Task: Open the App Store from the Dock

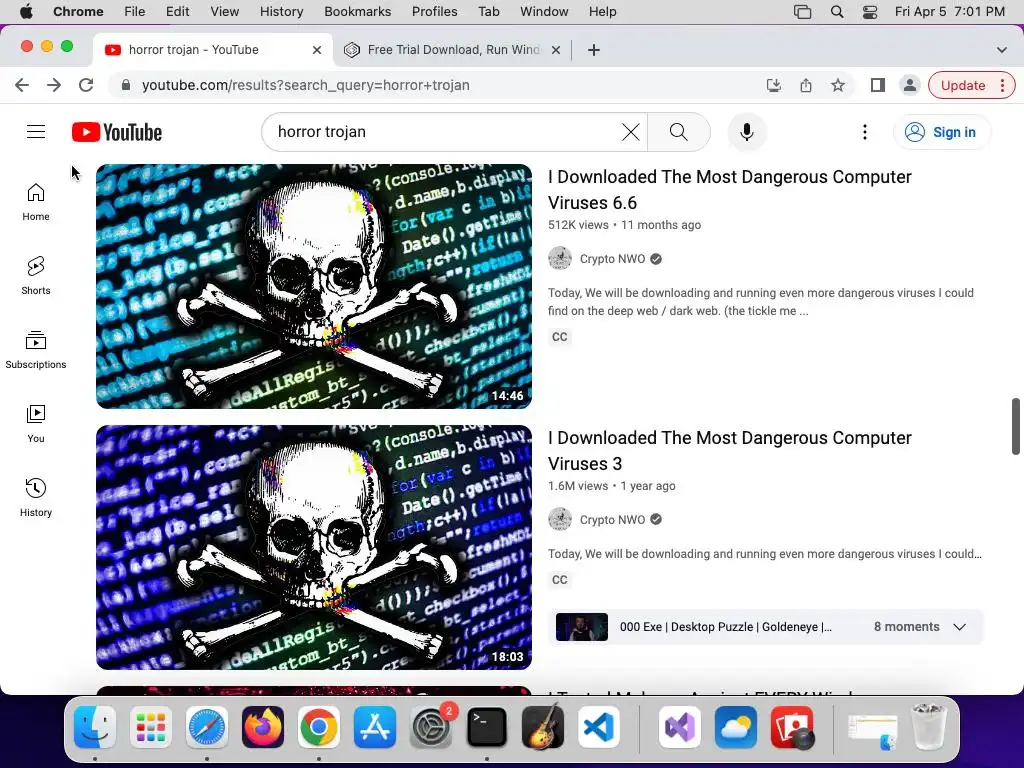Action: click(375, 727)
